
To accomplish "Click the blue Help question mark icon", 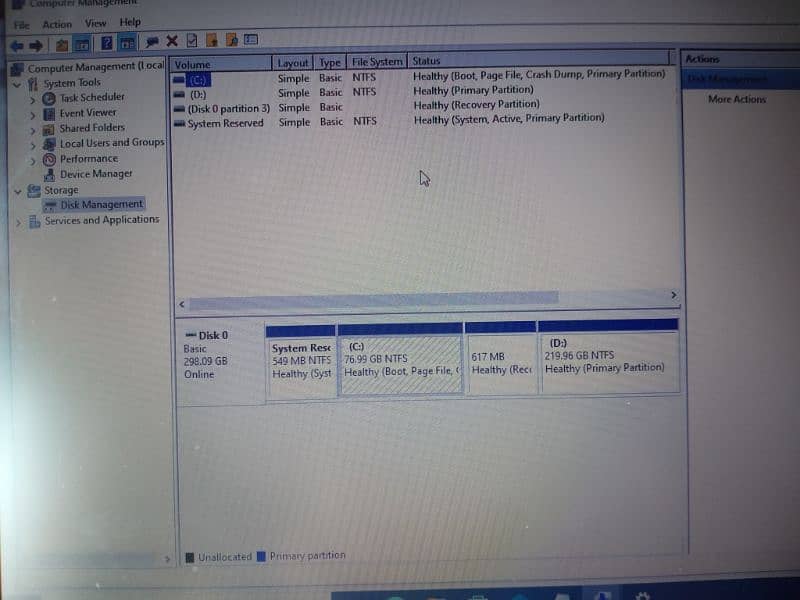I will [106, 43].
